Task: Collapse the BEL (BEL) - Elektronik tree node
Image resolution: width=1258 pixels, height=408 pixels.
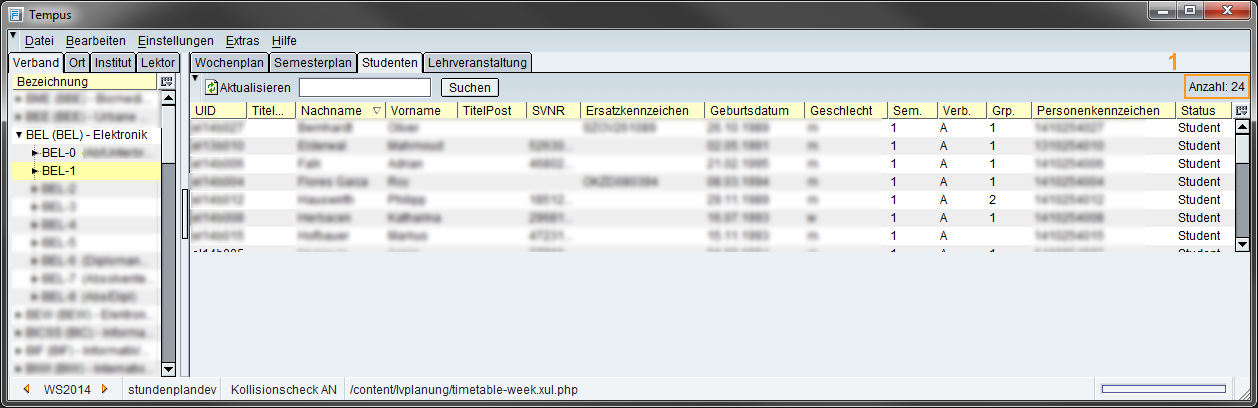Action: pos(19,135)
